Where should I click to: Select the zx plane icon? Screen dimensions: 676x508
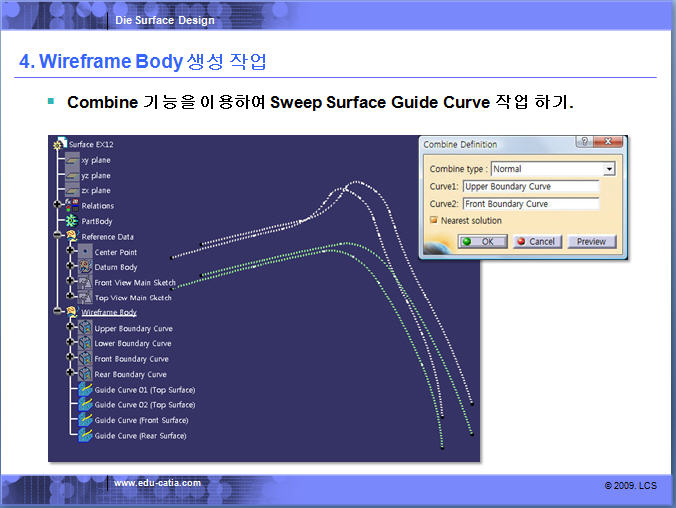[72, 190]
